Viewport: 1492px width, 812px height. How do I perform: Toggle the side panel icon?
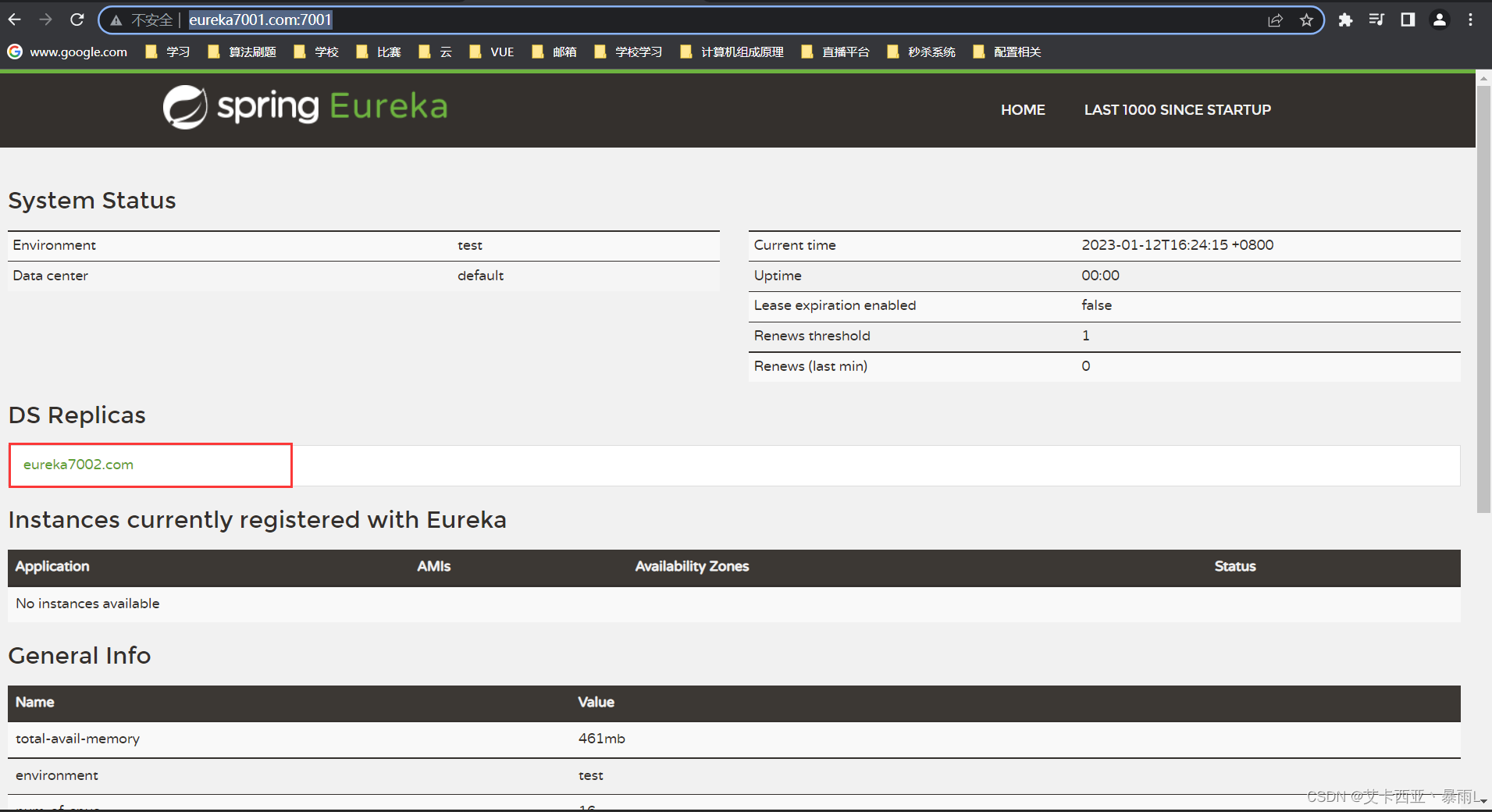tap(1408, 20)
